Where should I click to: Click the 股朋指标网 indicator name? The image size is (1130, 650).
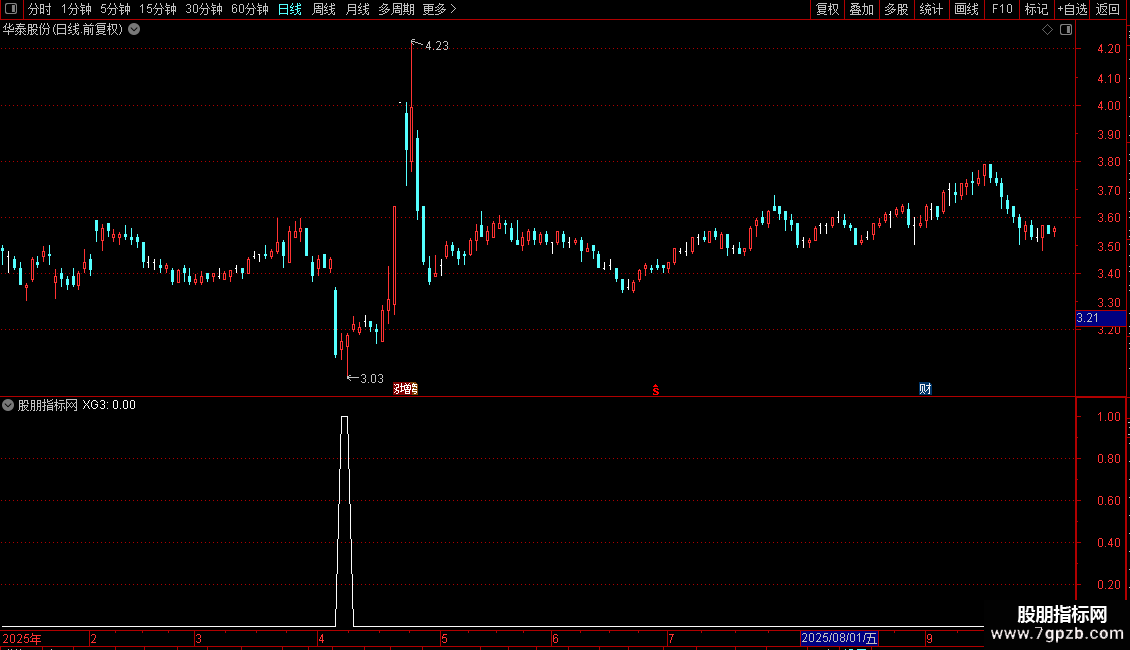point(48,405)
